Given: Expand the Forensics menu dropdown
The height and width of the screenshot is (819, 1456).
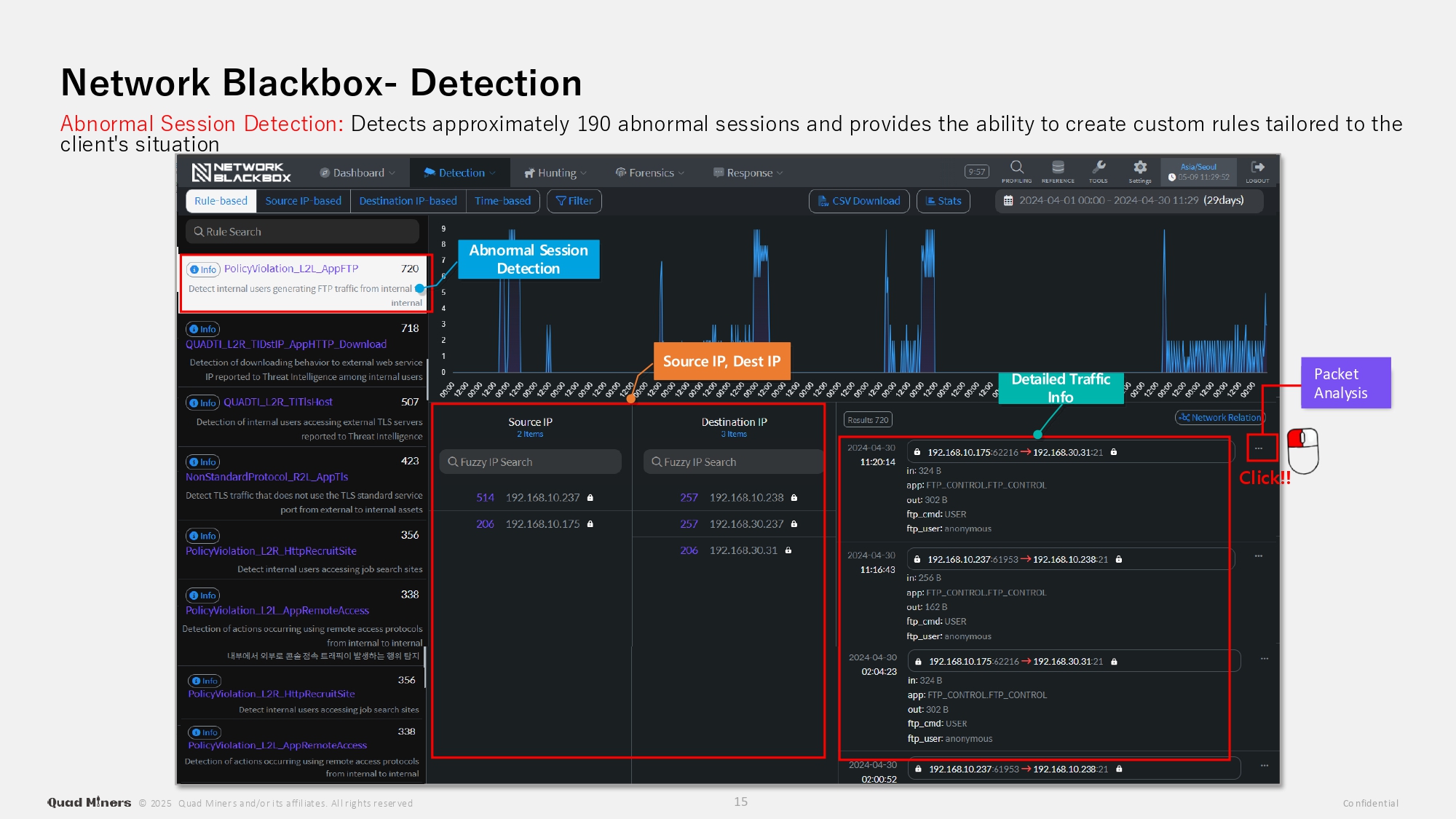Looking at the screenshot, I should (x=650, y=173).
